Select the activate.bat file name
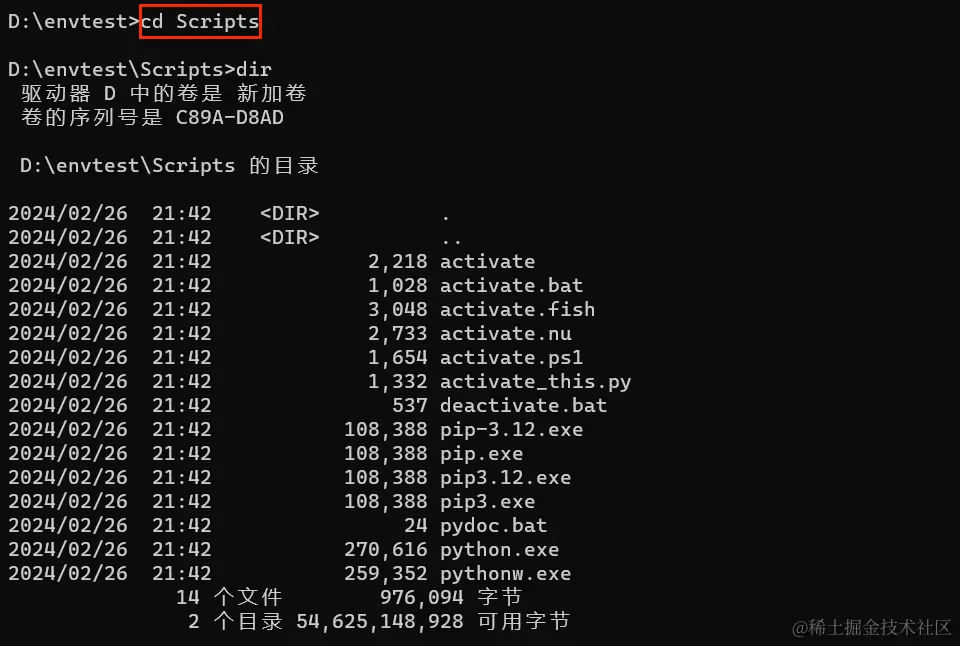Viewport: 960px width, 646px height. click(x=511, y=285)
